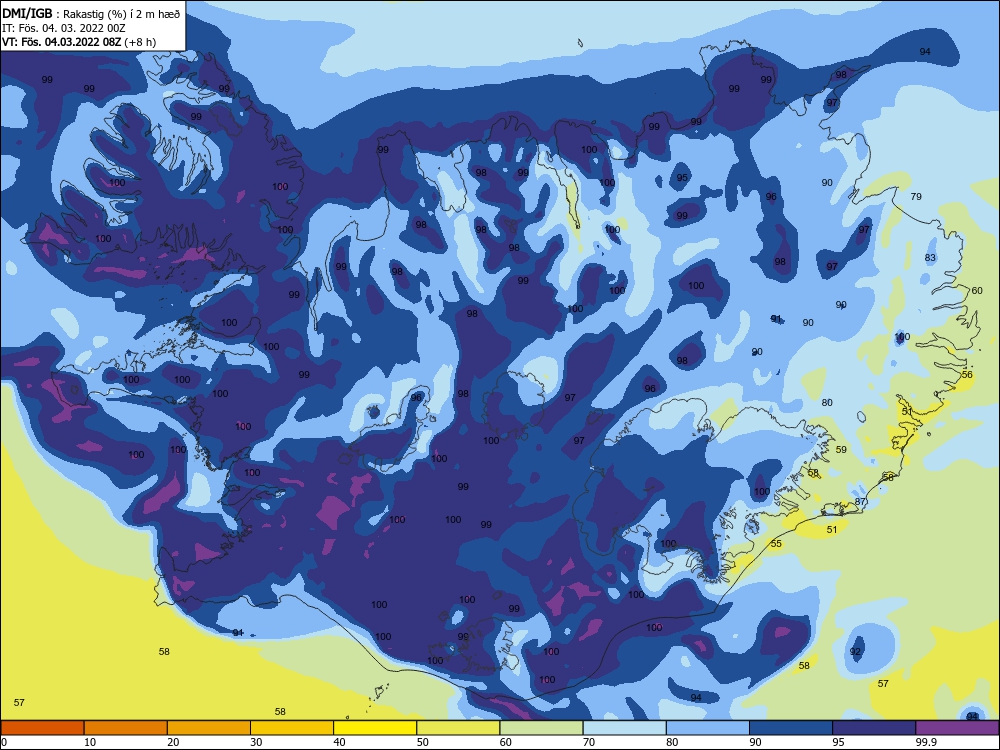This screenshot has height=750, width=1000.
Task: Click the orange 10–20 legend swatch
Action: [x=126, y=728]
